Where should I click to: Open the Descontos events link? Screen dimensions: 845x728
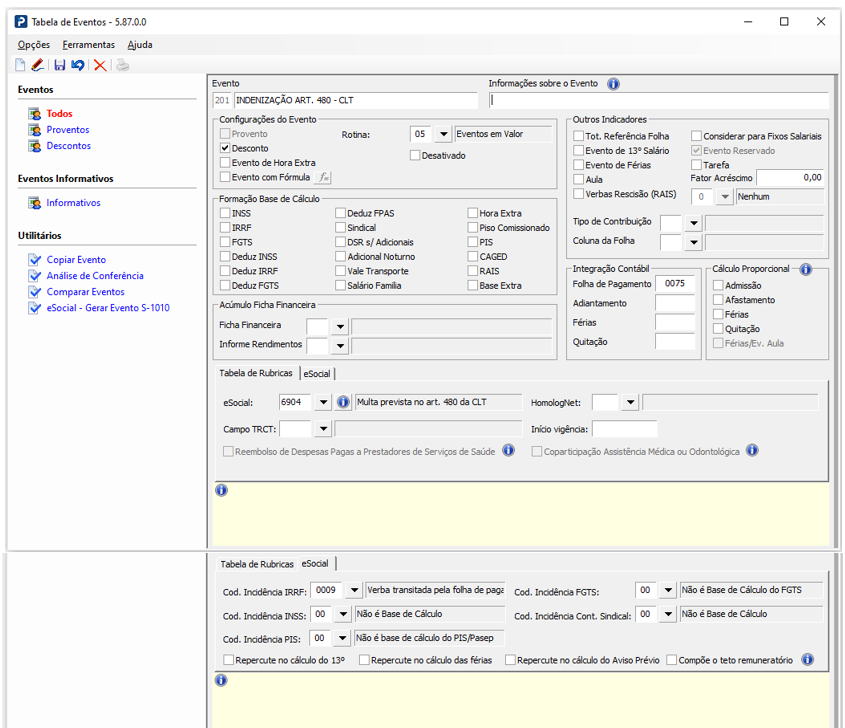click(68, 146)
